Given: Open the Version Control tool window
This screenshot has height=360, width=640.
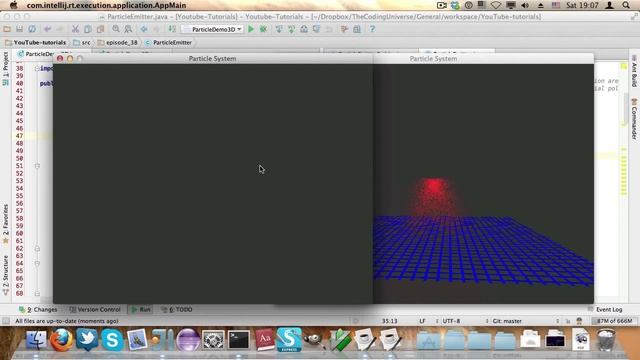Looking at the screenshot, I should [x=95, y=309].
